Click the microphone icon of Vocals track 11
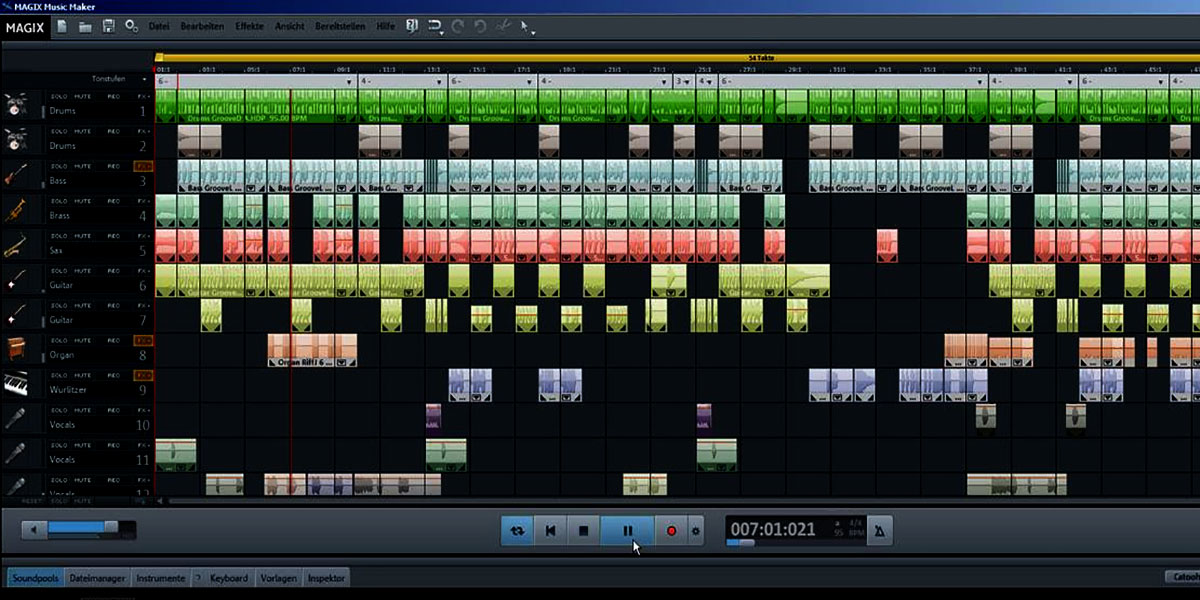Viewport: 1200px width, 600px height. (x=15, y=454)
